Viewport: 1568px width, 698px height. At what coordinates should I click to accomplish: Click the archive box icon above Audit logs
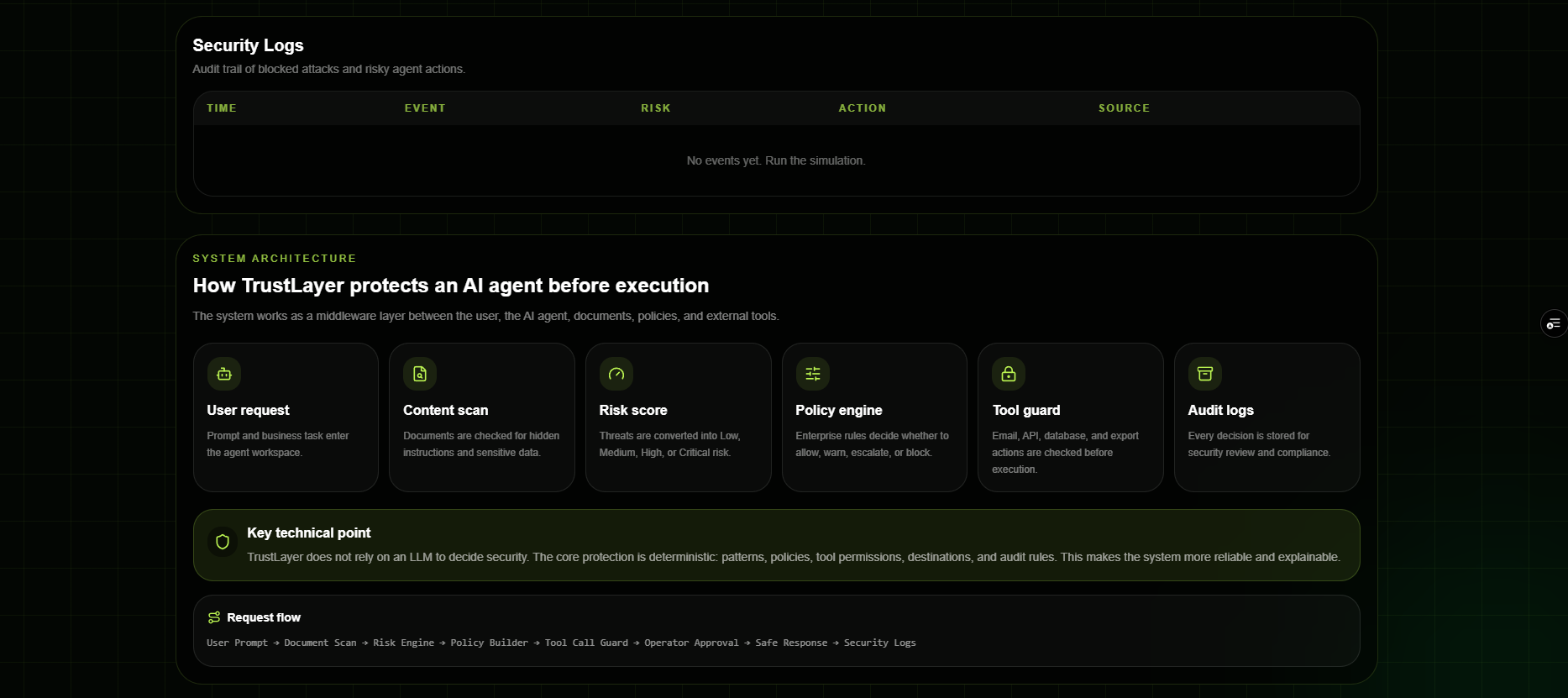pyautogui.click(x=1205, y=374)
